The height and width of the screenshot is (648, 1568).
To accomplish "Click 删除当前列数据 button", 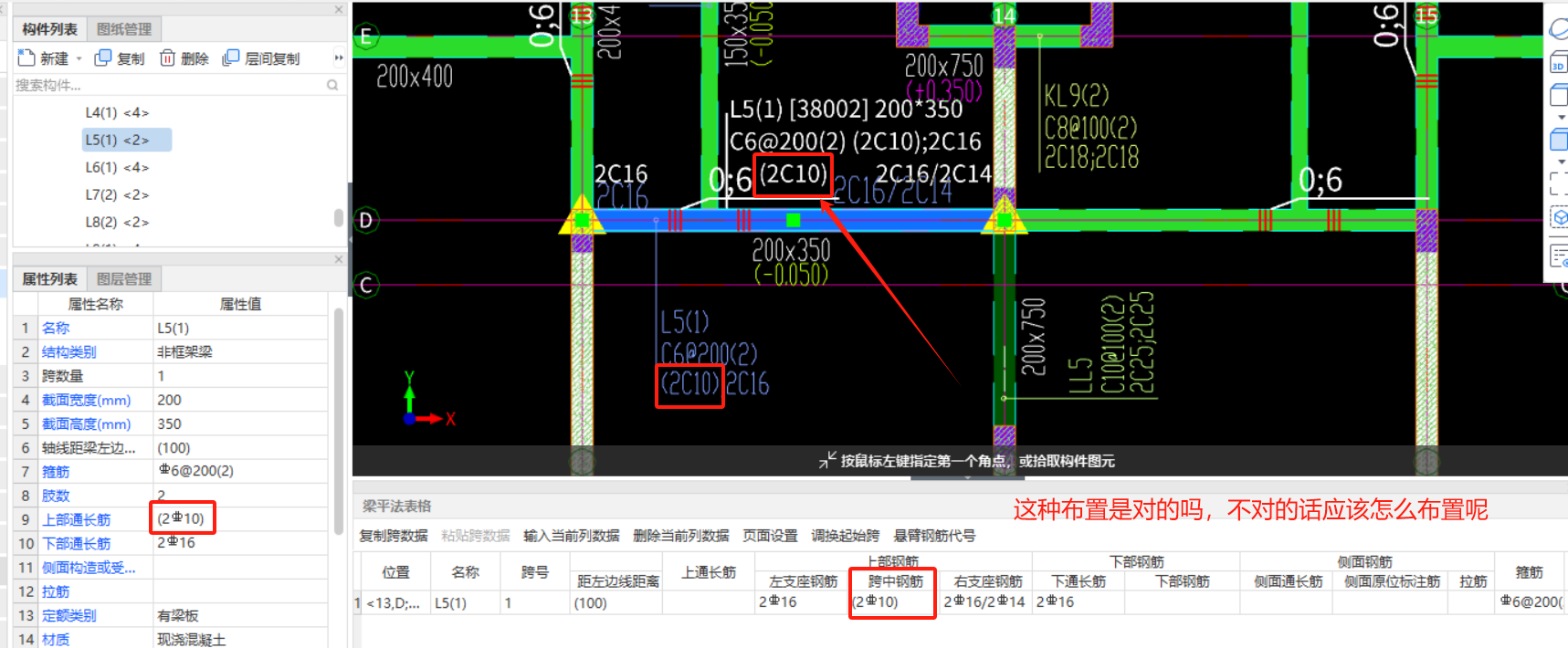I will pos(680,536).
